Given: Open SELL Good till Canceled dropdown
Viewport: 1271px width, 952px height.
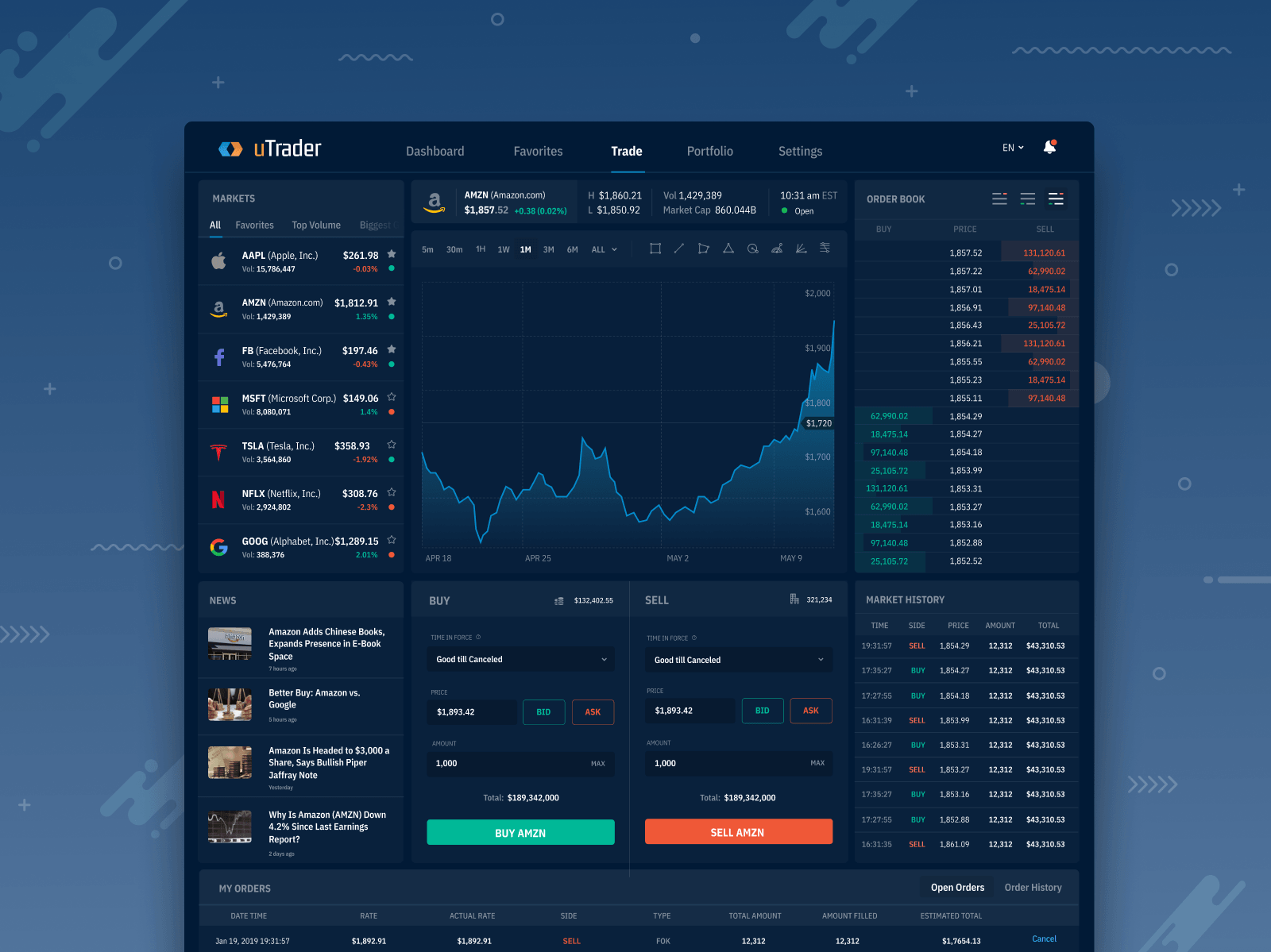Looking at the screenshot, I should coord(739,660).
